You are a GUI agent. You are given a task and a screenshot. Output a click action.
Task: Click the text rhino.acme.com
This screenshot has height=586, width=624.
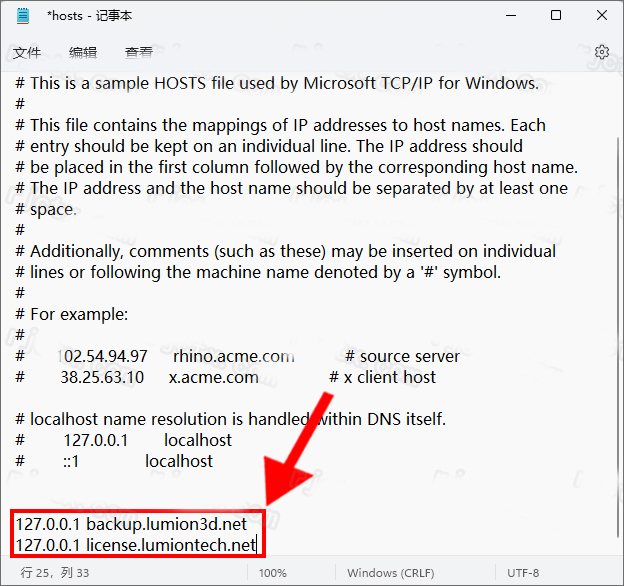click(234, 356)
